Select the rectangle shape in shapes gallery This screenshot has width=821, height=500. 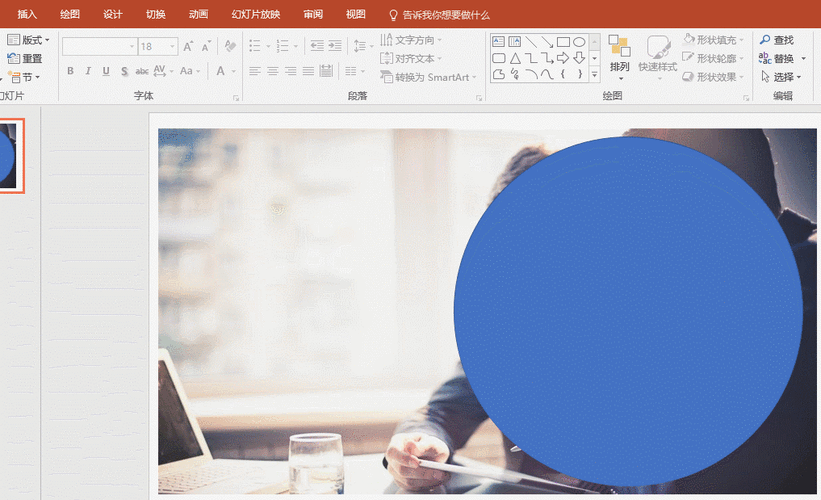coord(563,42)
